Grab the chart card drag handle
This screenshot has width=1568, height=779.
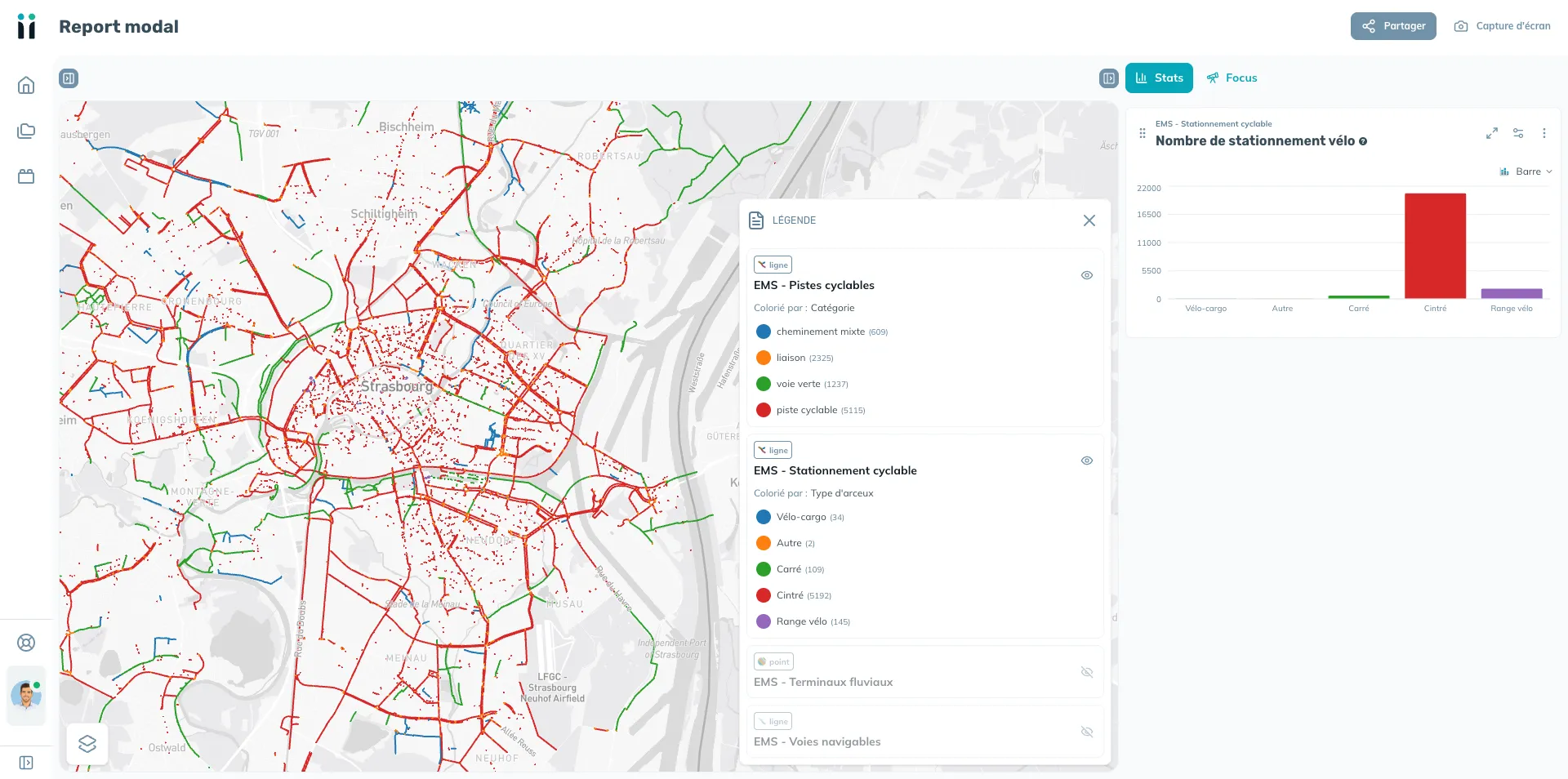1143,133
